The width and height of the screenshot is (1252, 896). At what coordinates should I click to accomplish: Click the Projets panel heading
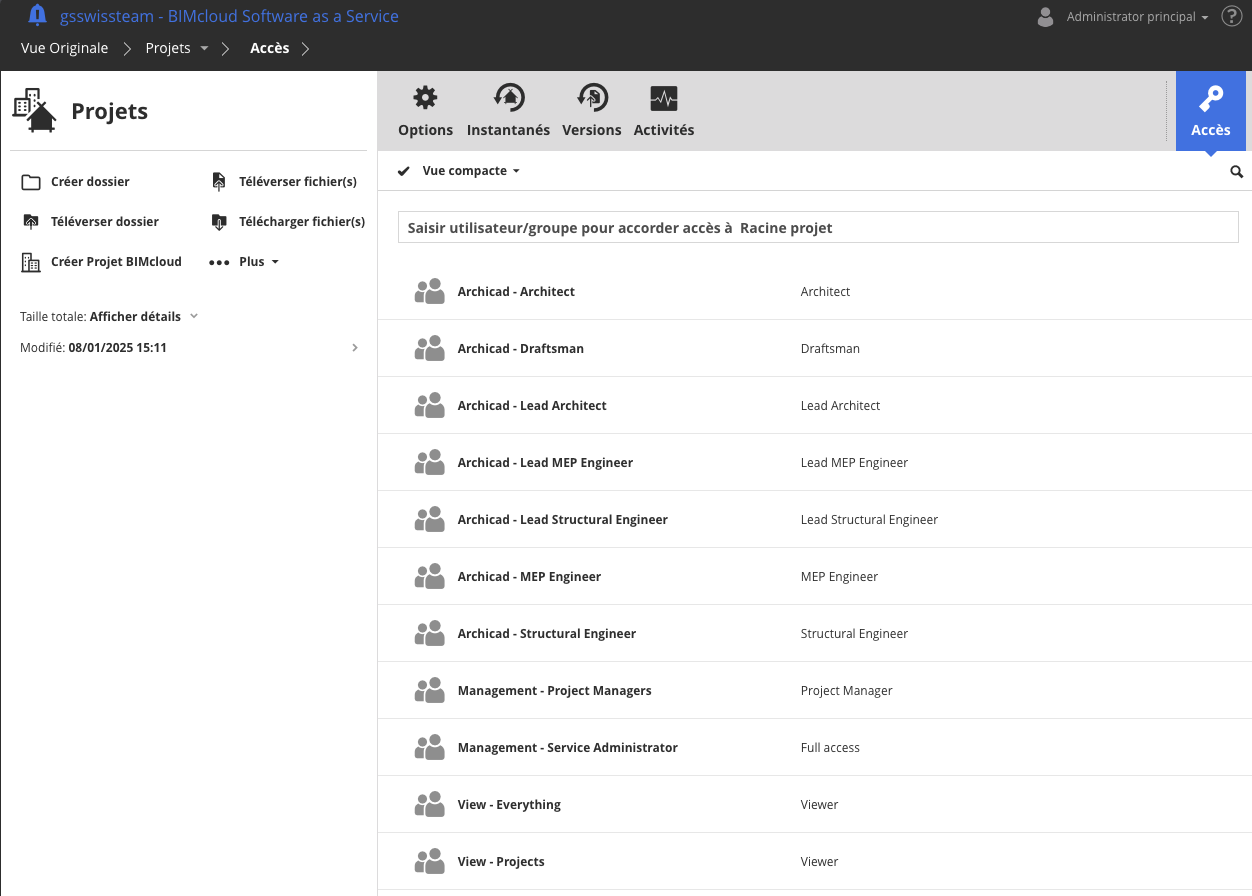pyautogui.click(x=110, y=111)
